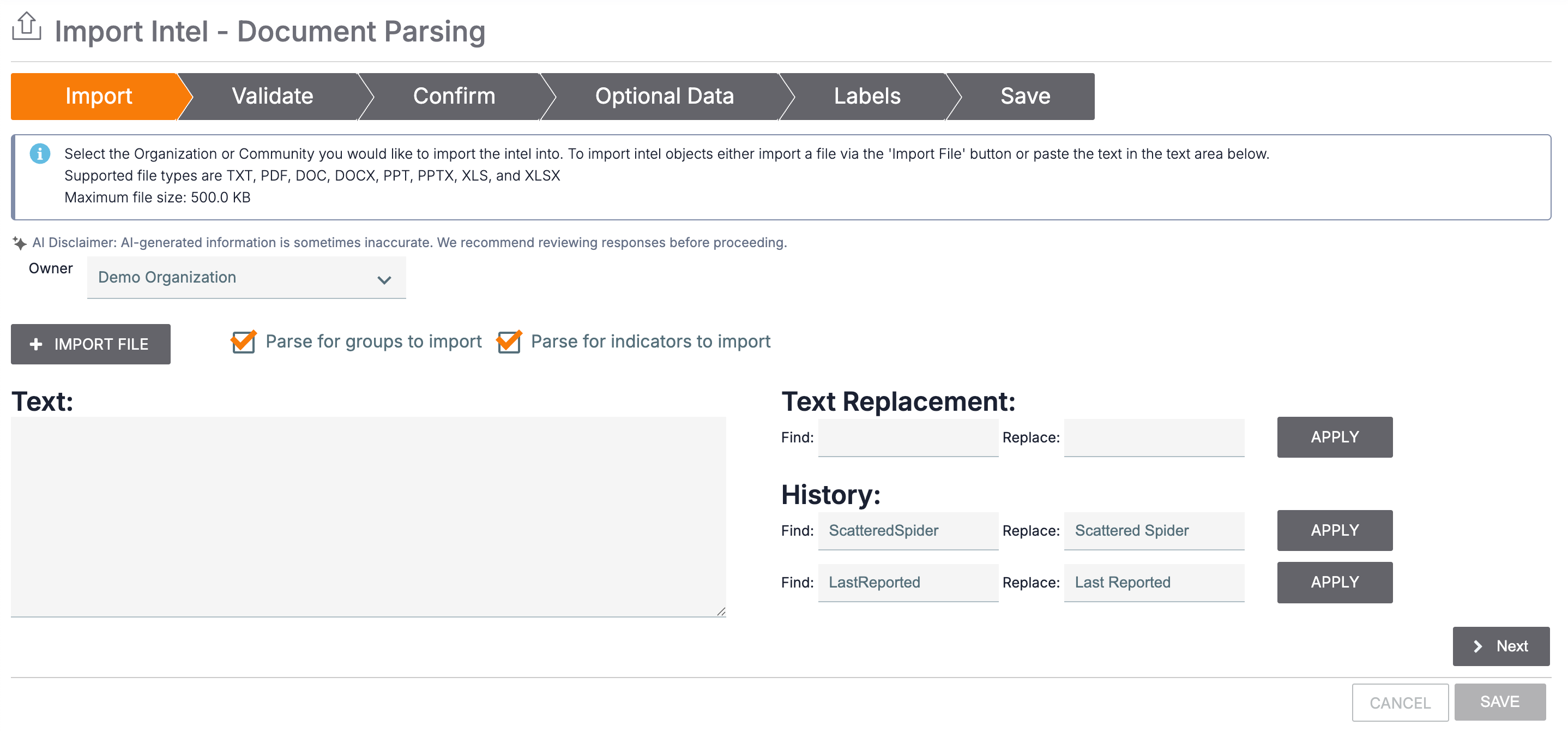The height and width of the screenshot is (731, 1568).
Task: Disable 'Parse for indicators to import'
Action: click(509, 341)
